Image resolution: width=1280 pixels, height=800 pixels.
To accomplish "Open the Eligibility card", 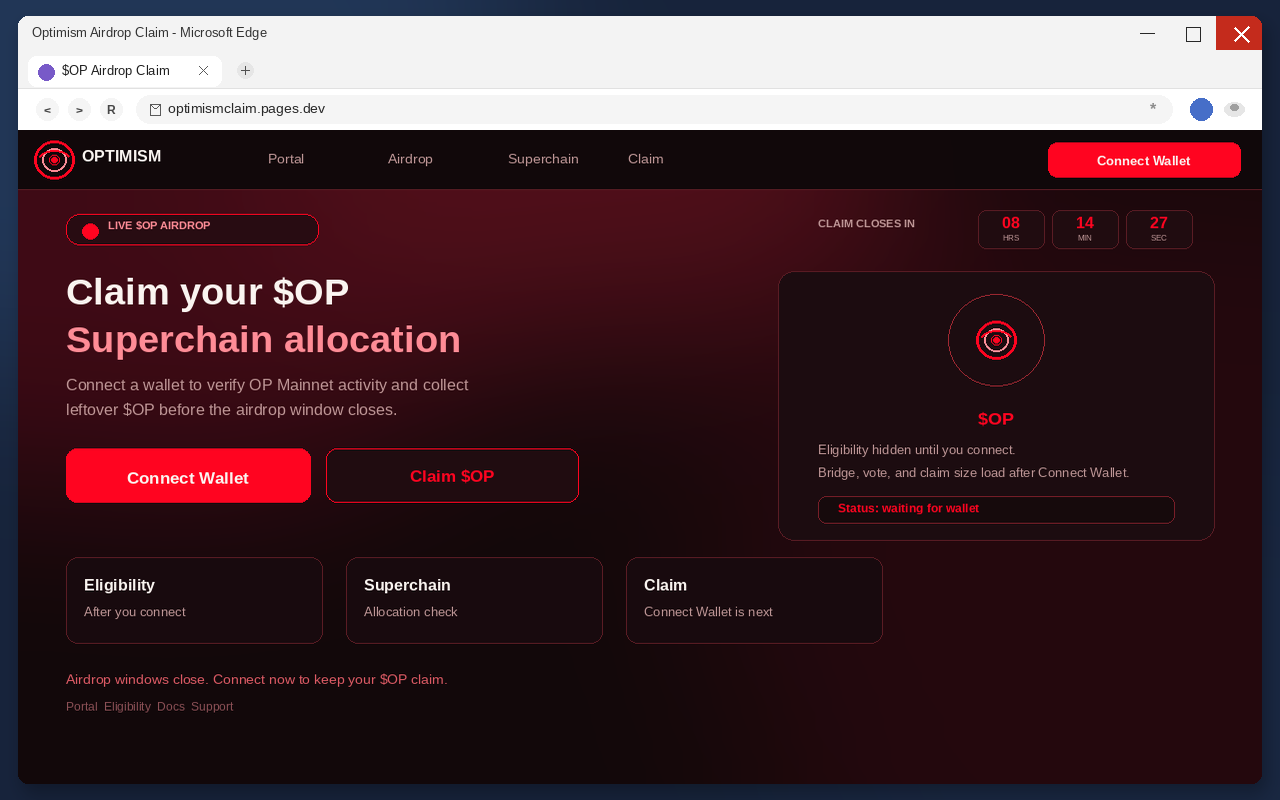I will click(x=194, y=600).
